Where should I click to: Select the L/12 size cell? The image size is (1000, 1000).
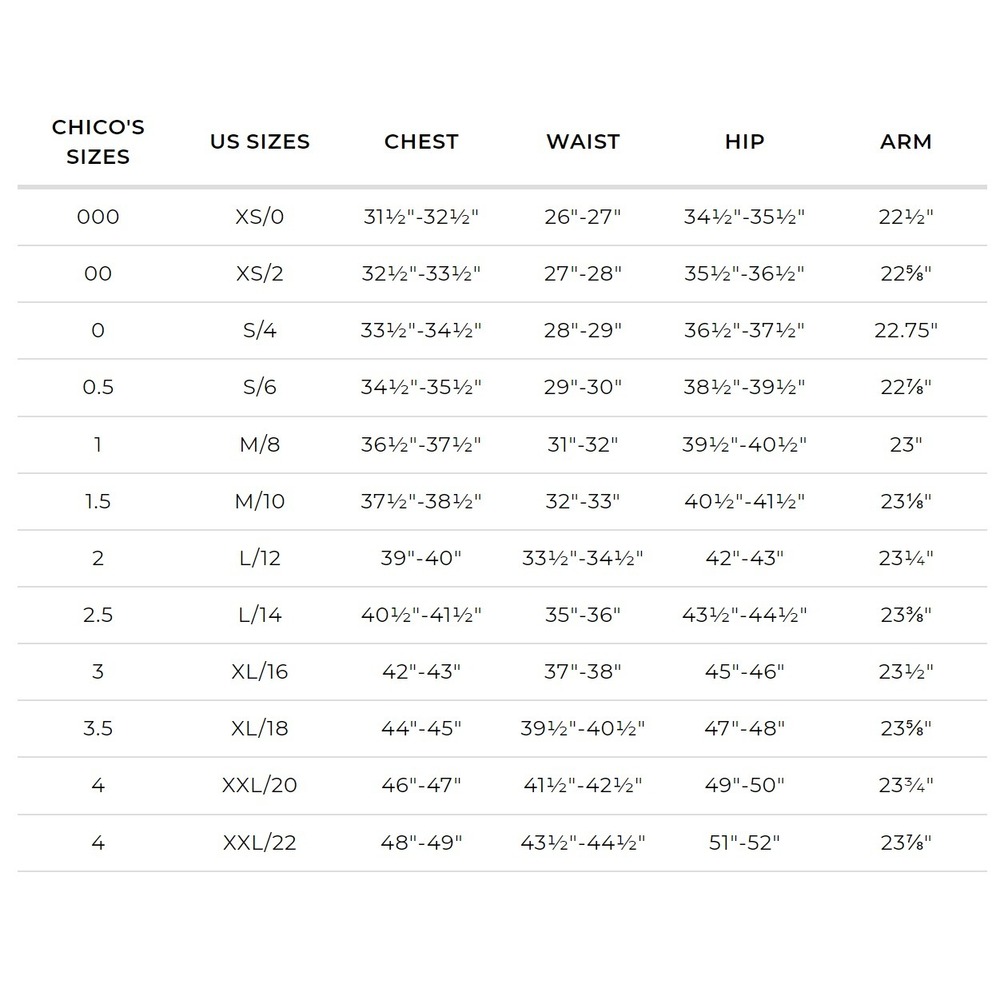tap(260, 558)
